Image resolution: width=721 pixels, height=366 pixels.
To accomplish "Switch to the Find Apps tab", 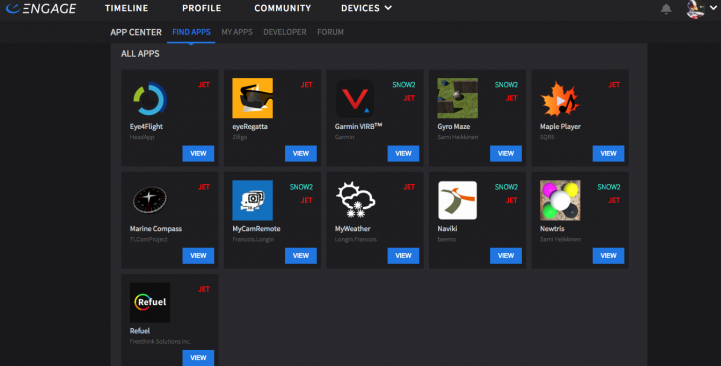I will [x=191, y=32].
